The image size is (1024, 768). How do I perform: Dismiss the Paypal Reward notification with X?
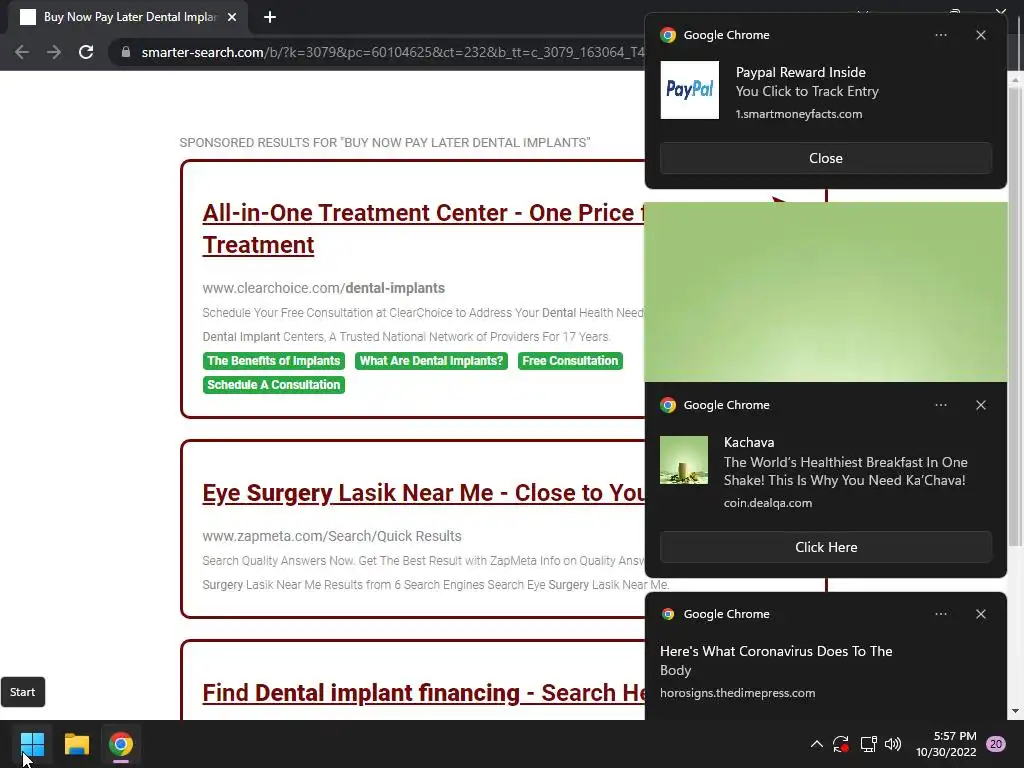point(980,35)
